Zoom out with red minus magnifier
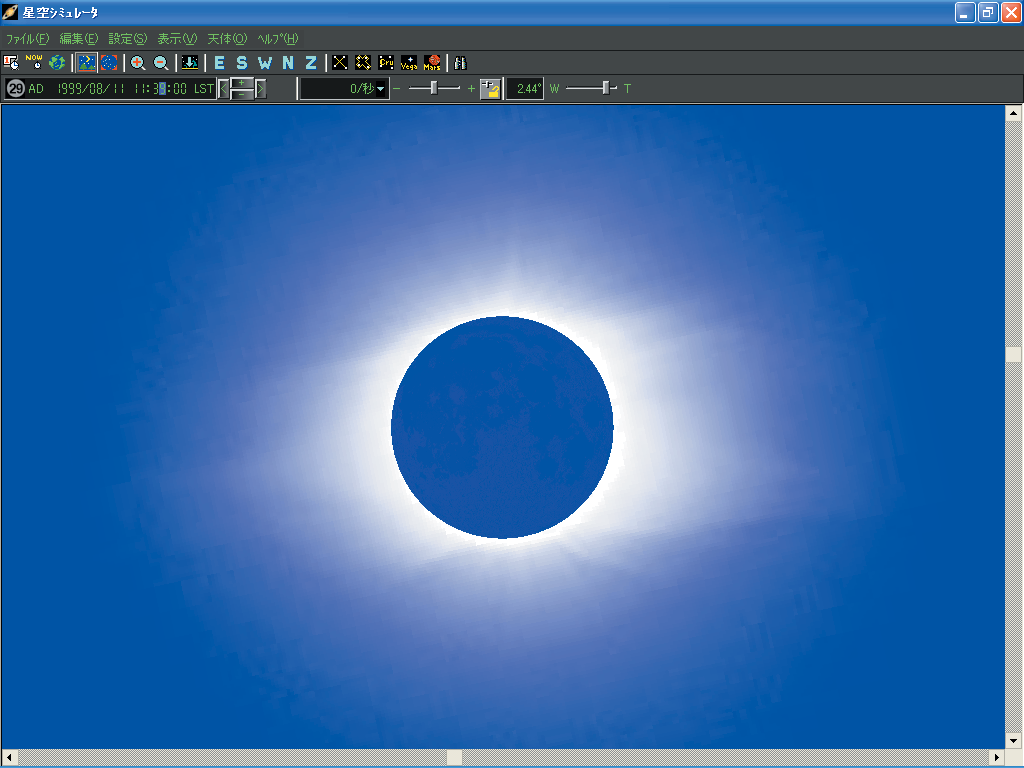Viewport: 1024px width, 768px height. tap(161, 63)
